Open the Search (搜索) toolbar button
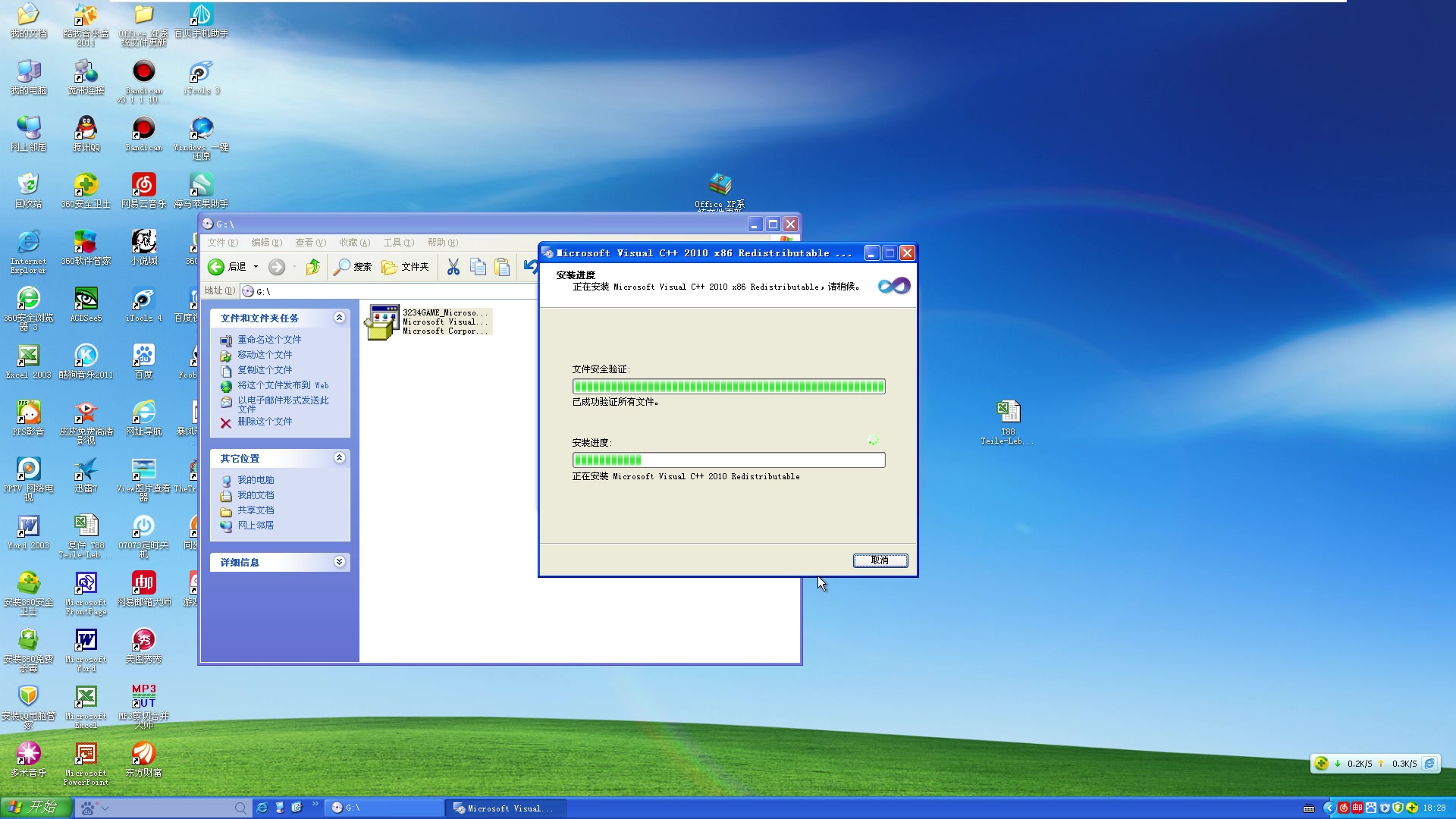This screenshot has height=819, width=1456. point(353,267)
